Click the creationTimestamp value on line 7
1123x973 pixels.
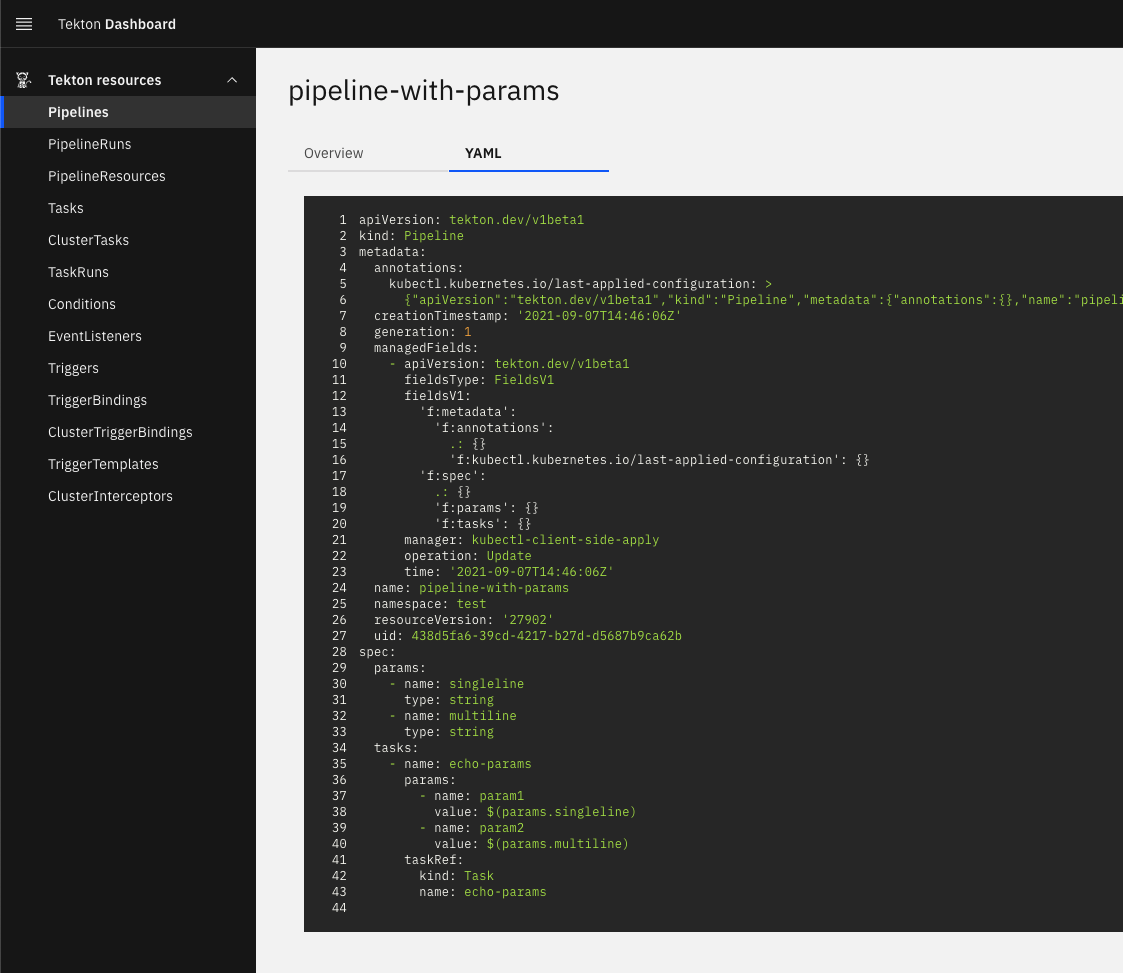point(599,316)
